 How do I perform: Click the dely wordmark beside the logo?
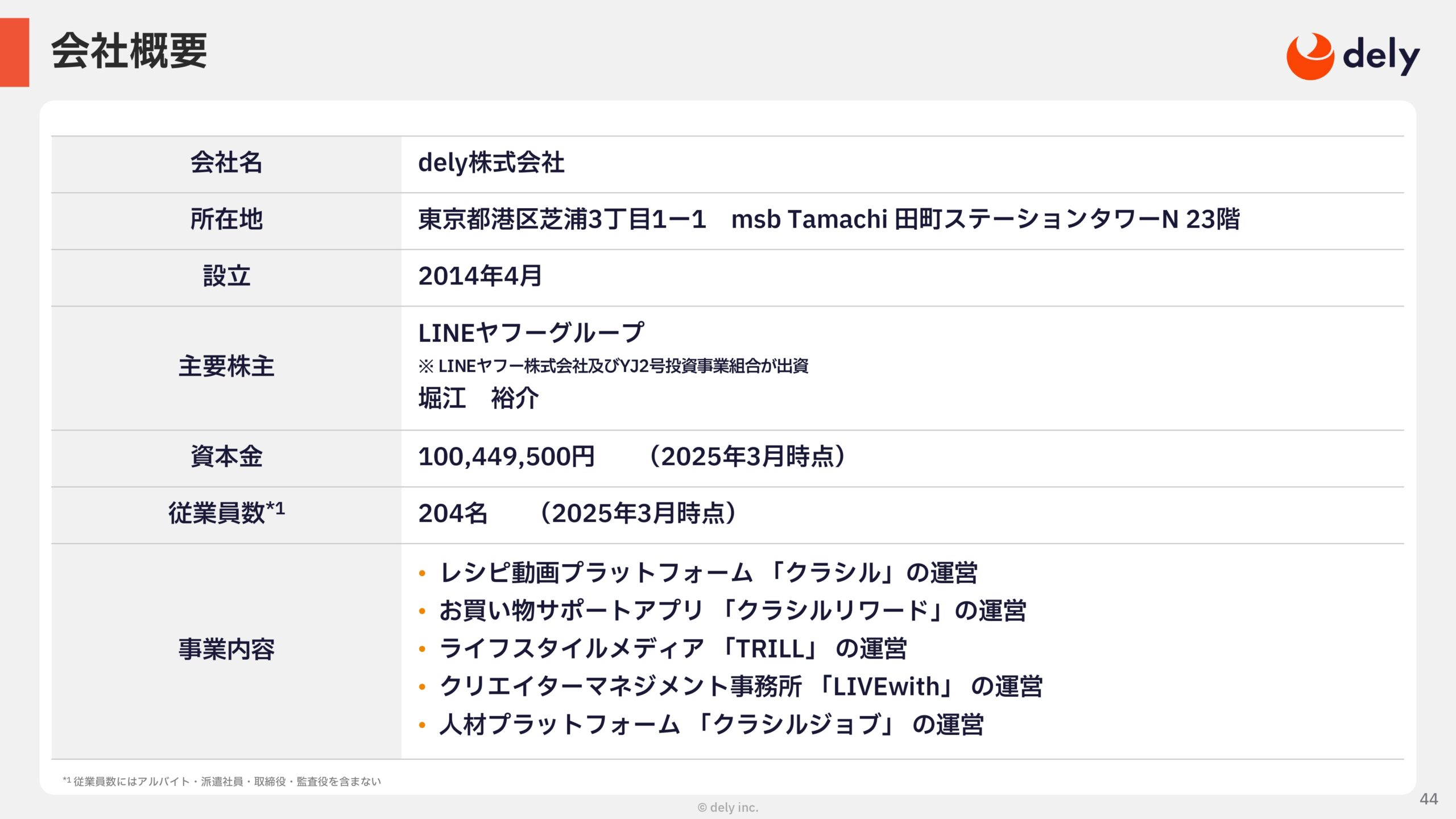pyautogui.click(x=1381, y=56)
